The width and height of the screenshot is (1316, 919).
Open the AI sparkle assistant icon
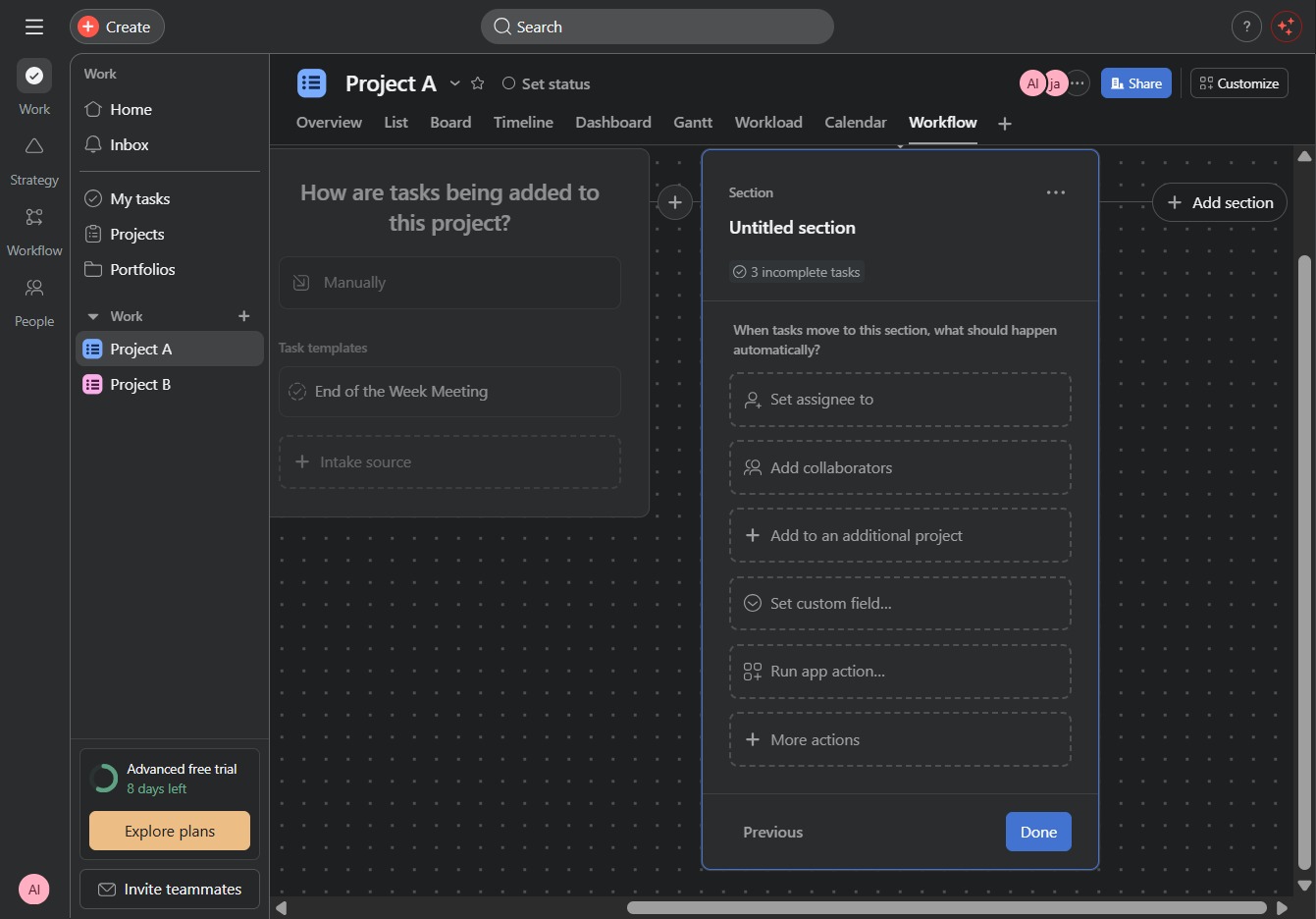(1286, 27)
